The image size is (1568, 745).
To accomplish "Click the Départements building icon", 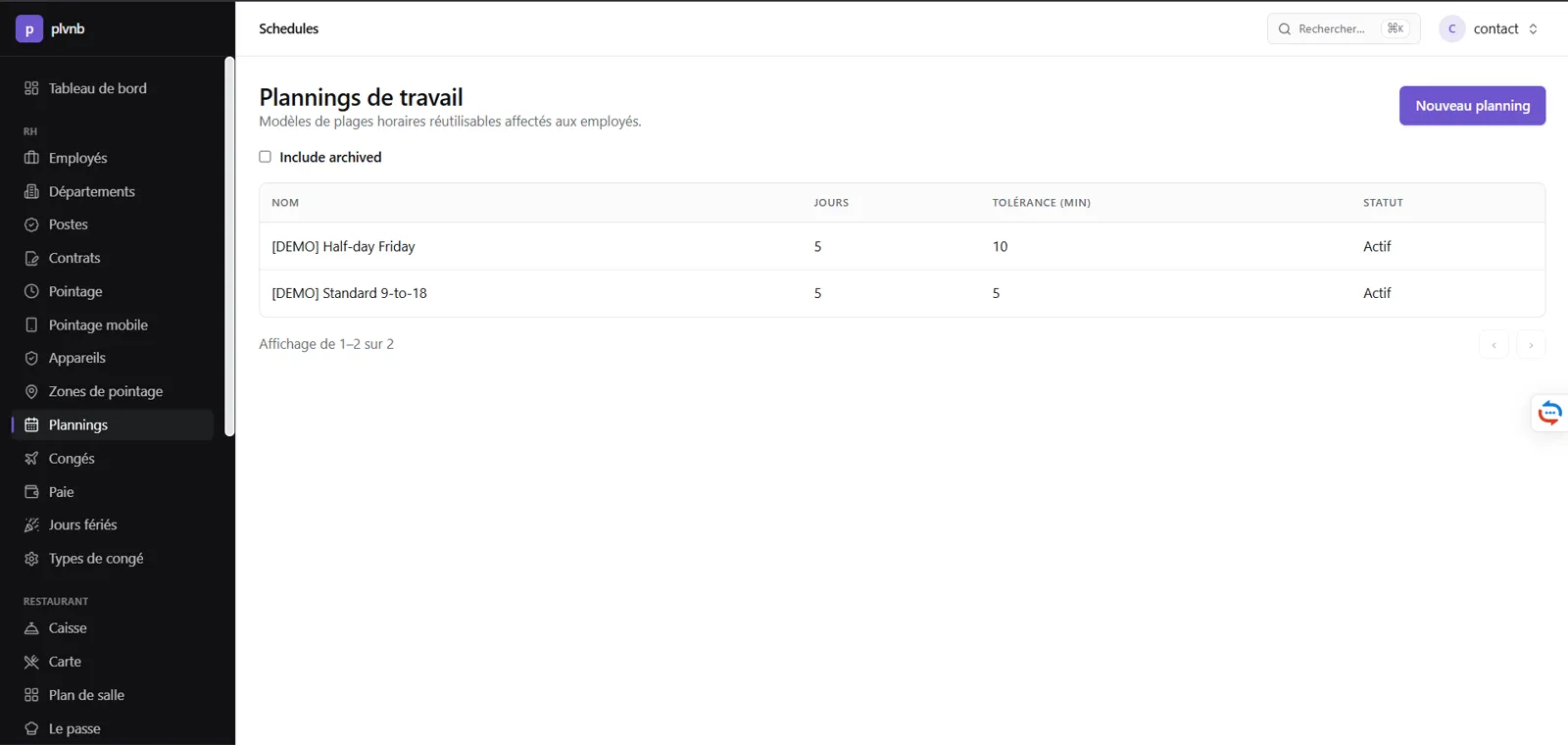I will click(31, 191).
